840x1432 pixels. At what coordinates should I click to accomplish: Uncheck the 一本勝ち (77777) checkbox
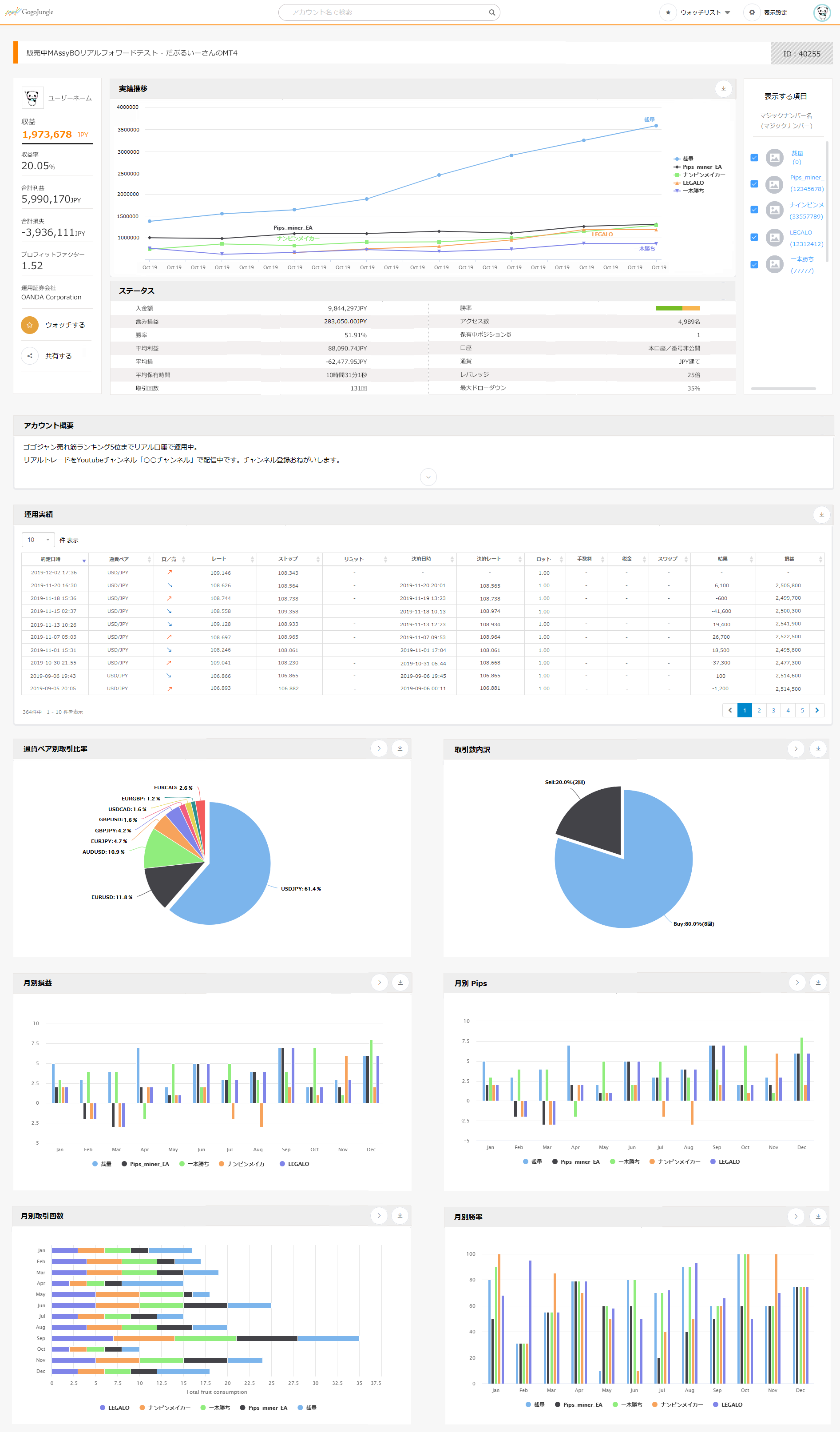[x=754, y=264]
